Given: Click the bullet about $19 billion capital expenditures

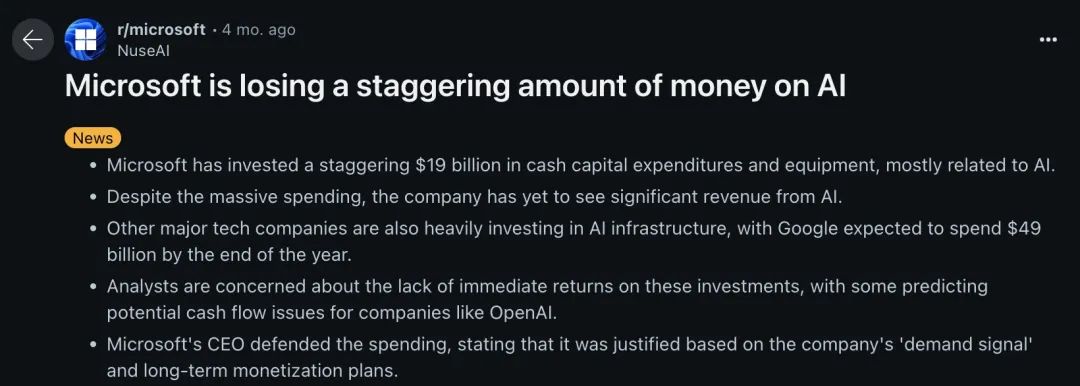Looking at the screenshot, I should pyautogui.click(x=581, y=165).
